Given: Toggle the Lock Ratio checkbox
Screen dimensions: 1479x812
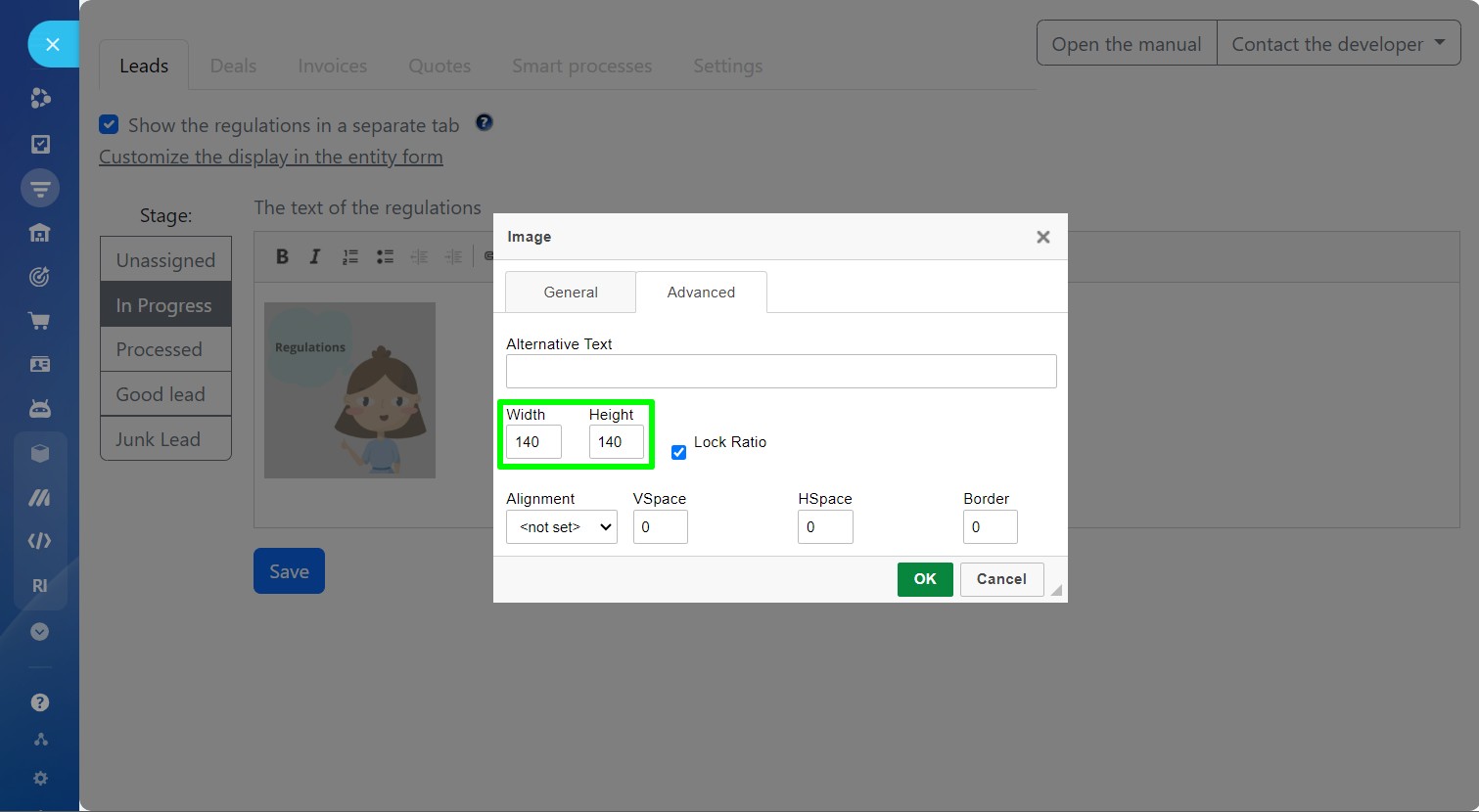Looking at the screenshot, I should pyautogui.click(x=678, y=452).
